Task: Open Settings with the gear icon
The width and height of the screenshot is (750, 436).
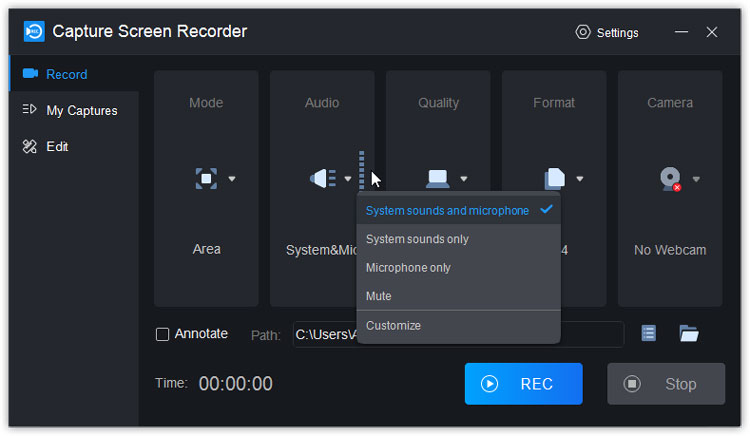Action: pyautogui.click(x=583, y=32)
